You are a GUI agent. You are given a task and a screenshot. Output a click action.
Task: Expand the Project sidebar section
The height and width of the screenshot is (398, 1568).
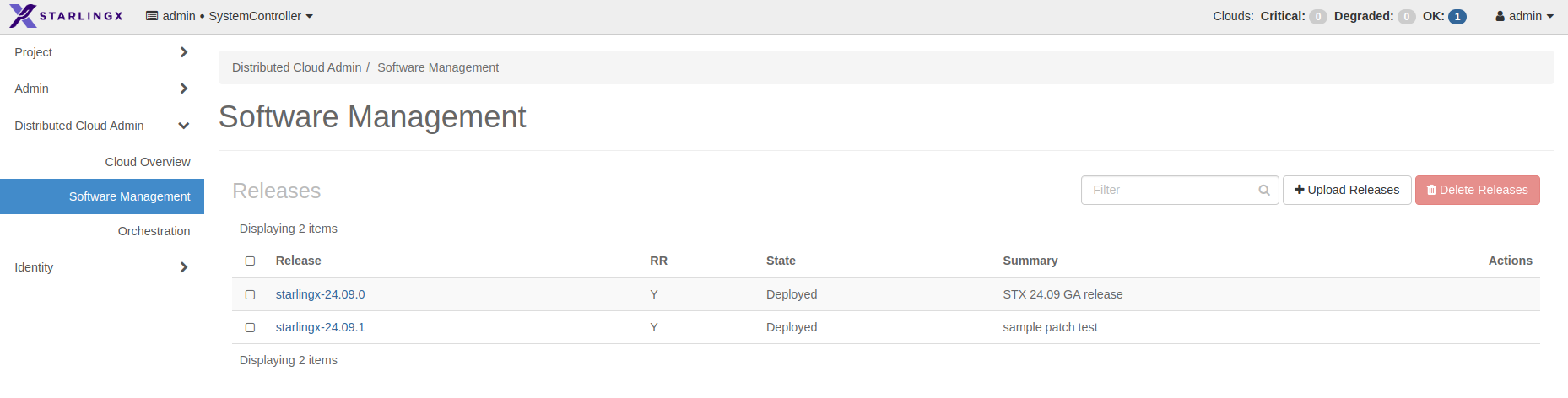pos(101,52)
